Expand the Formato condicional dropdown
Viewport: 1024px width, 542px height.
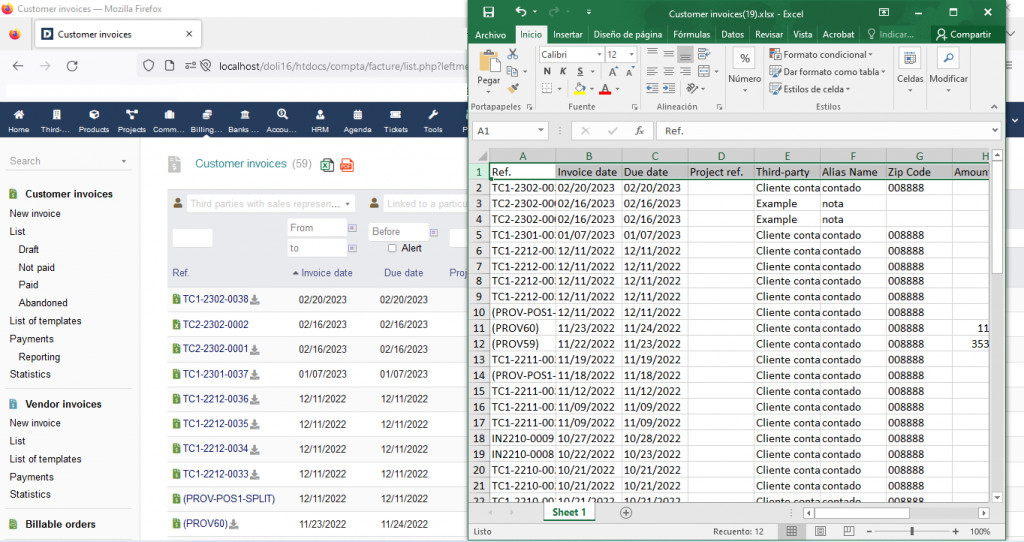(871, 55)
